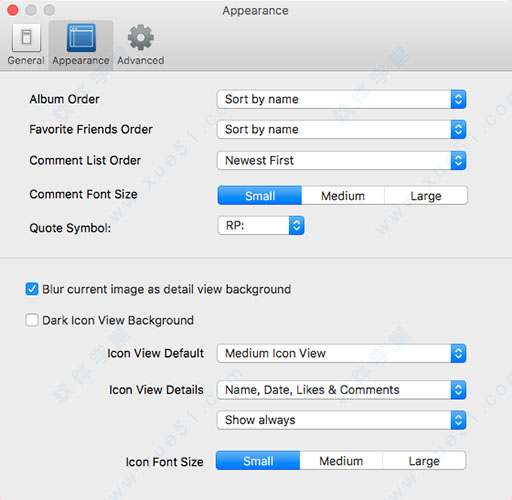Click the red close window button
Screen dimensions: 512x500
tap(13, 10)
